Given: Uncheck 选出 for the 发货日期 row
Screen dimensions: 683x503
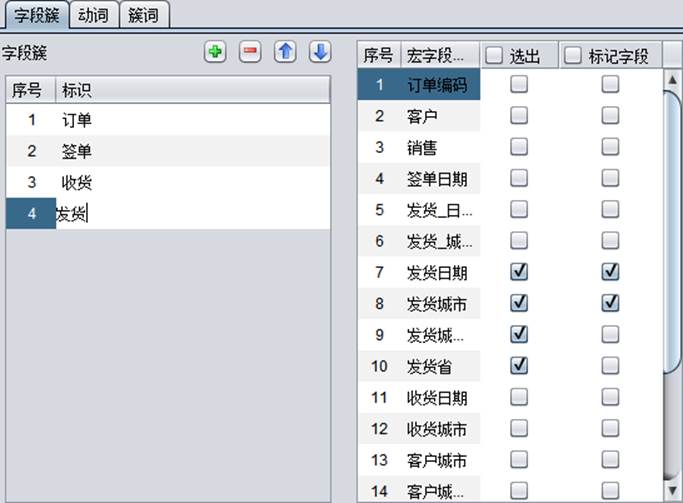Looking at the screenshot, I should coord(519,272).
